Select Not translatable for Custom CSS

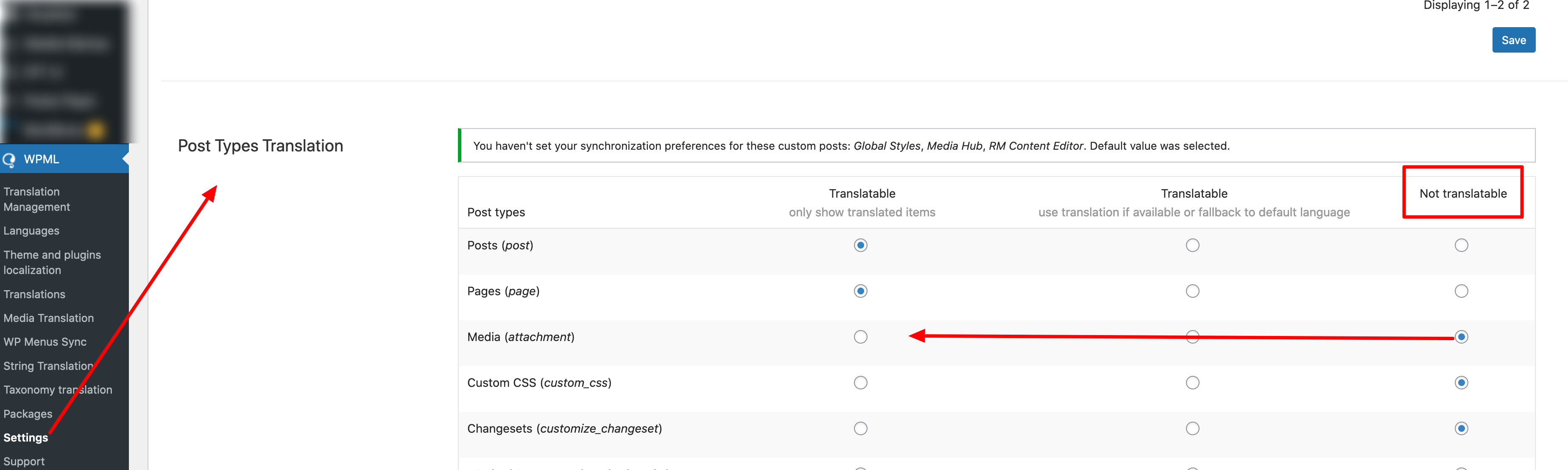[1461, 383]
